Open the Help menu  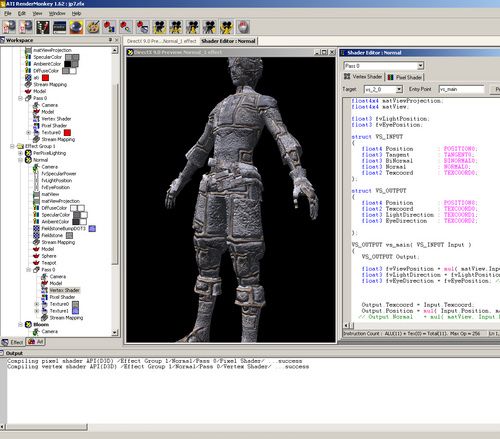(x=76, y=13)
